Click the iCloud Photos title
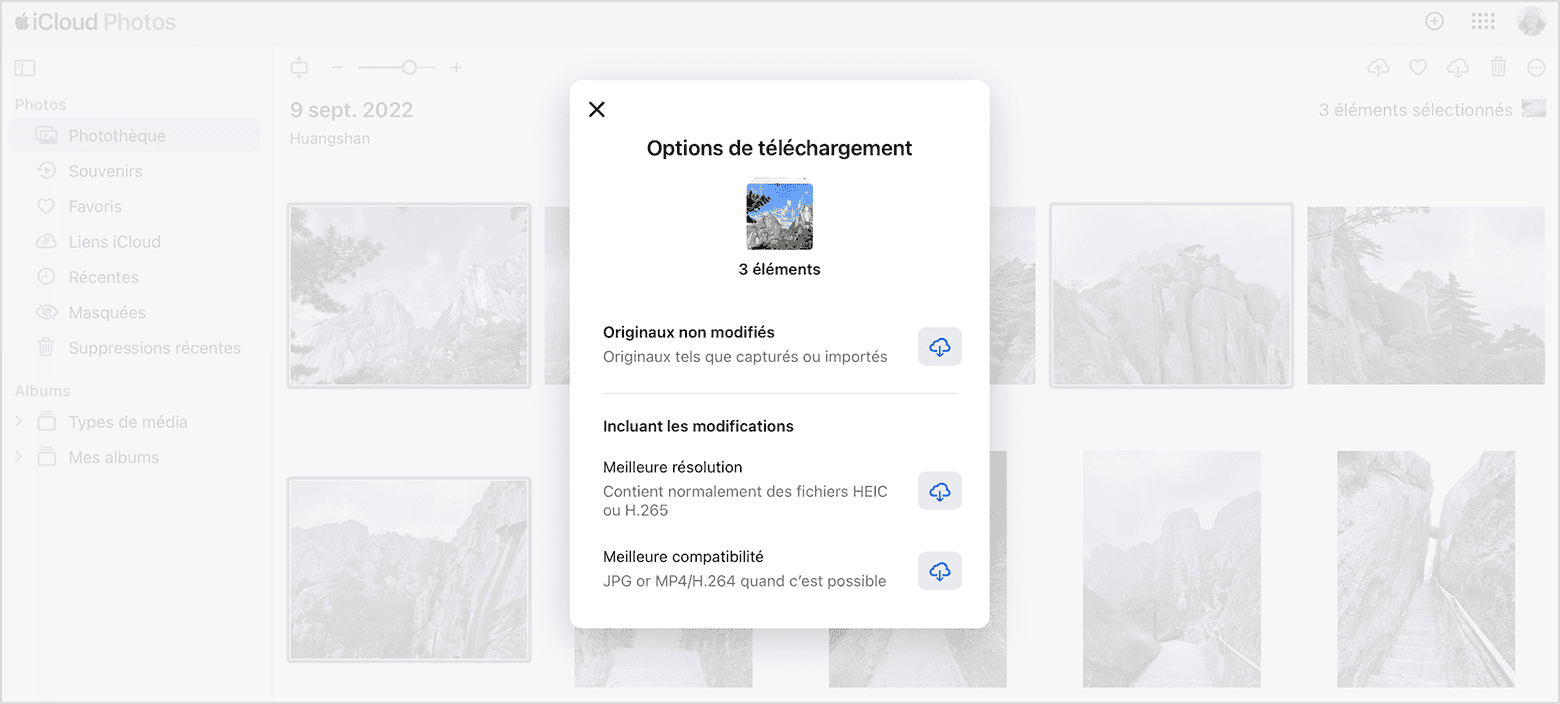 coord(95,22)
